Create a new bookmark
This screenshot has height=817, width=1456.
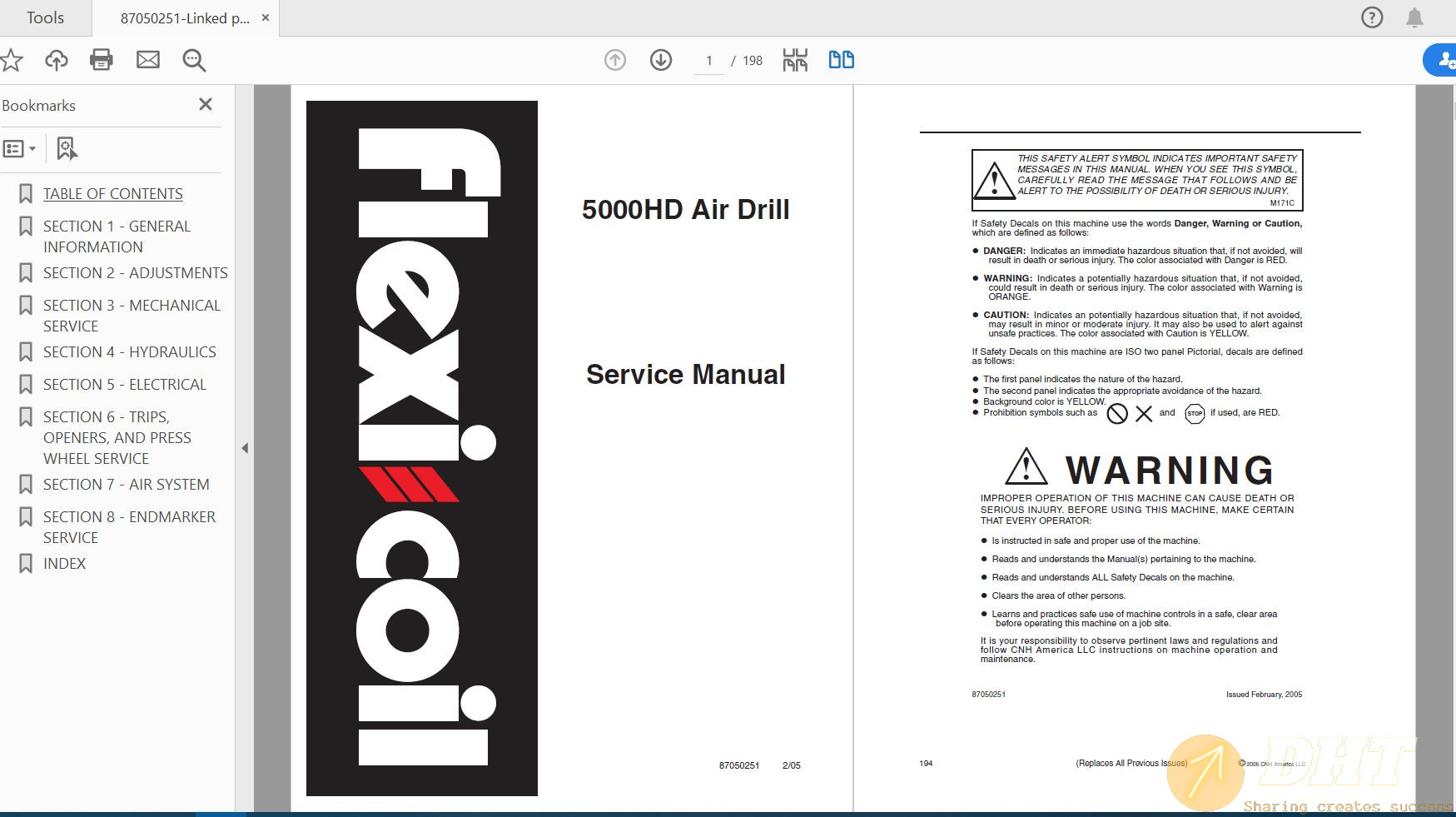coord(66,148)
